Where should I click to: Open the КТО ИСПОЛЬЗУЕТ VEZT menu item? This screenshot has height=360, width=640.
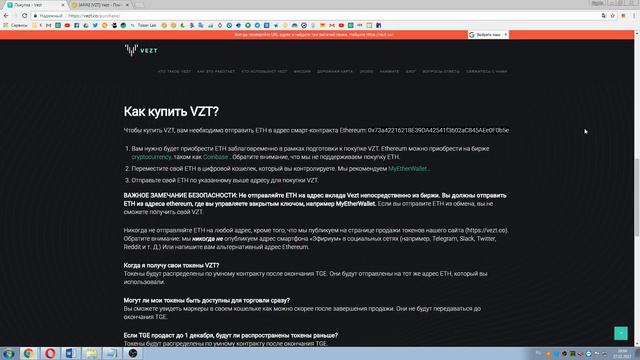[264, 71]
